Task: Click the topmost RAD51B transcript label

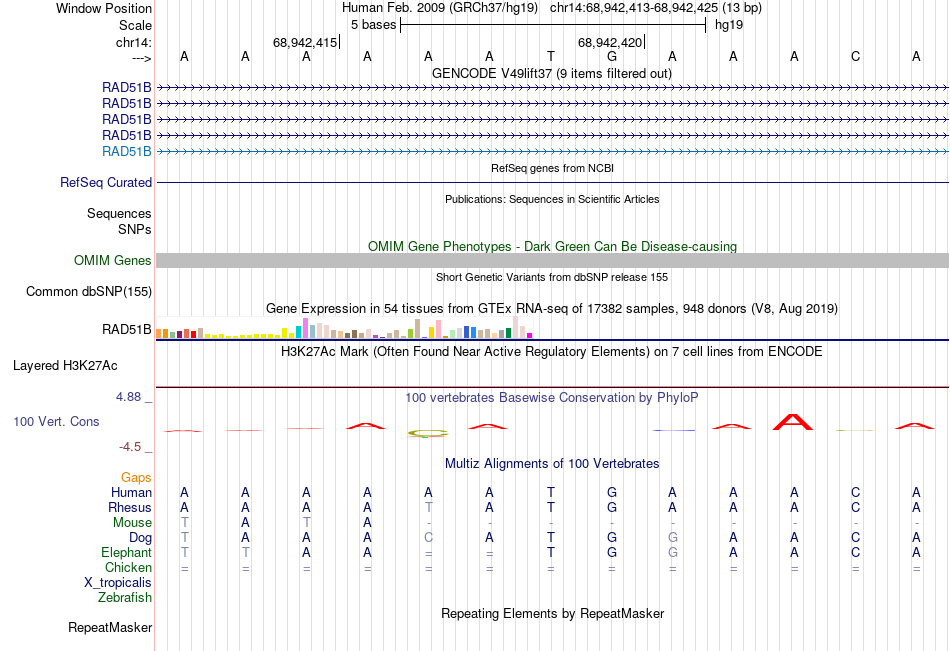Action: [x=127, y=87]
